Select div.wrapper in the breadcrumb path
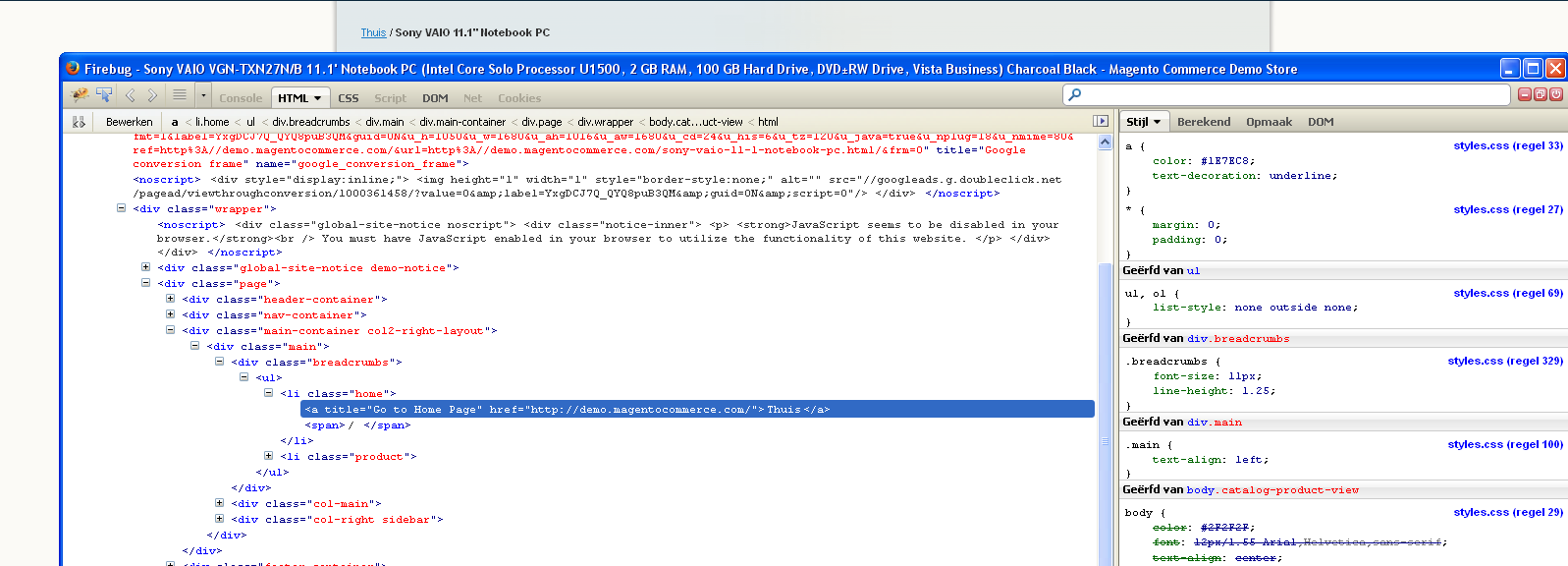Viewport: 1568px width, 566px height. 606,122
